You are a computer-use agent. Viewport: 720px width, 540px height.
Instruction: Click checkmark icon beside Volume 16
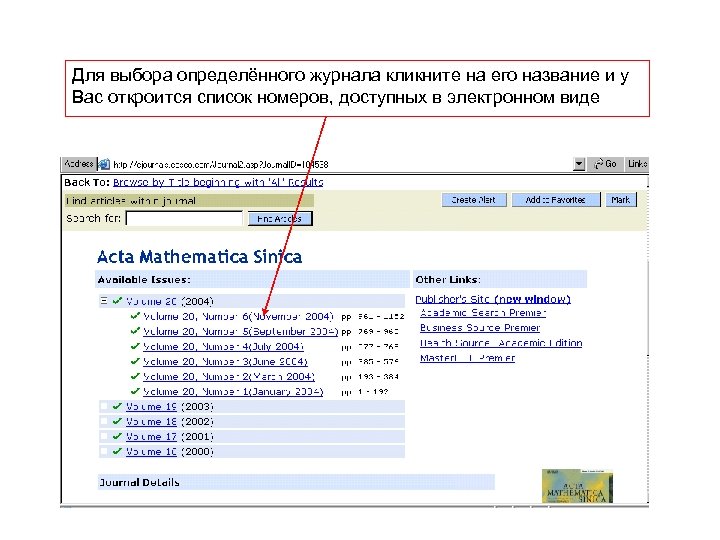(117, 451)
